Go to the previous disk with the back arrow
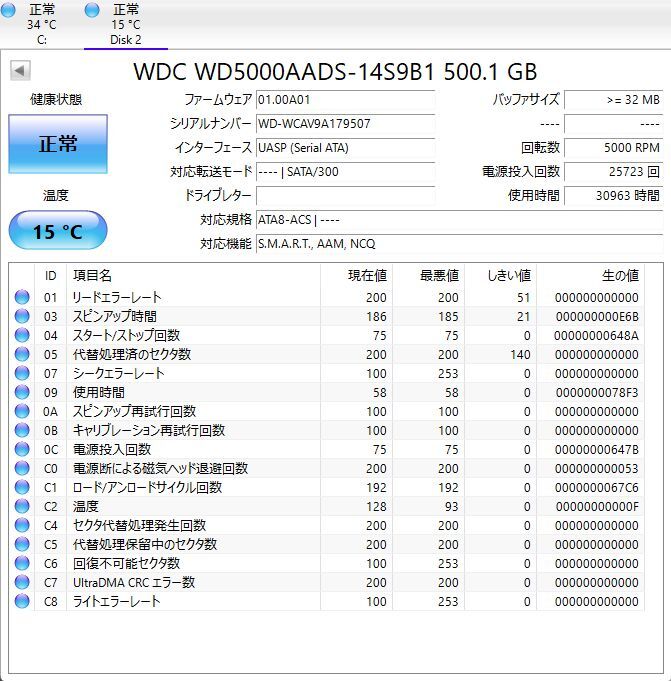 pyautogui.click(x=20, y=70)
